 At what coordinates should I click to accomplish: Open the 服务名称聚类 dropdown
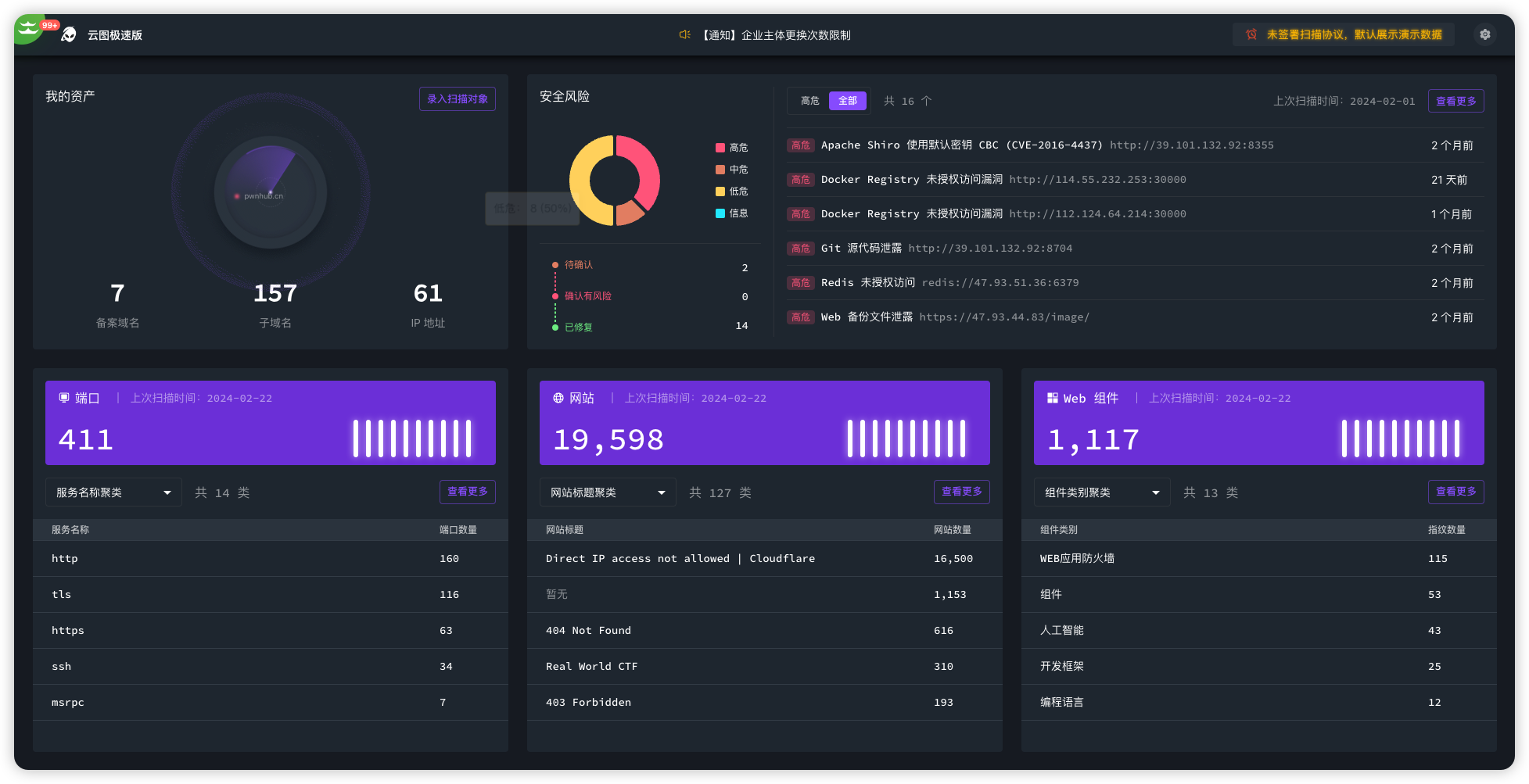point(113,492)
